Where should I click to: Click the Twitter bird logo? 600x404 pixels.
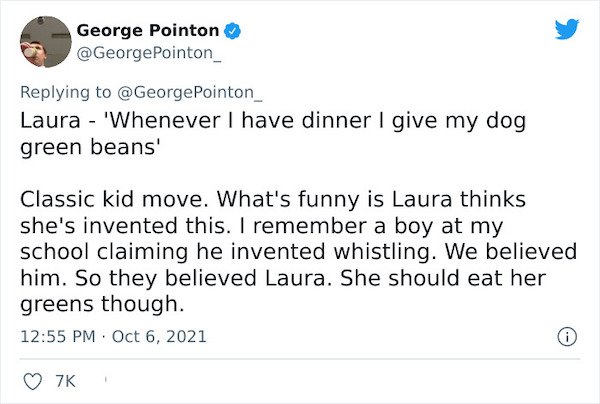[567, 29]
